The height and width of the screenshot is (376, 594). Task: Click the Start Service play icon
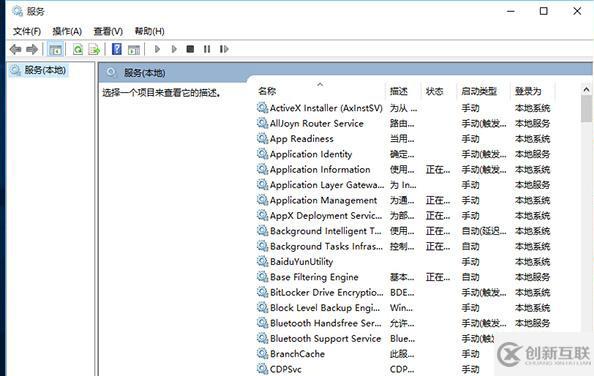[157, 49]
